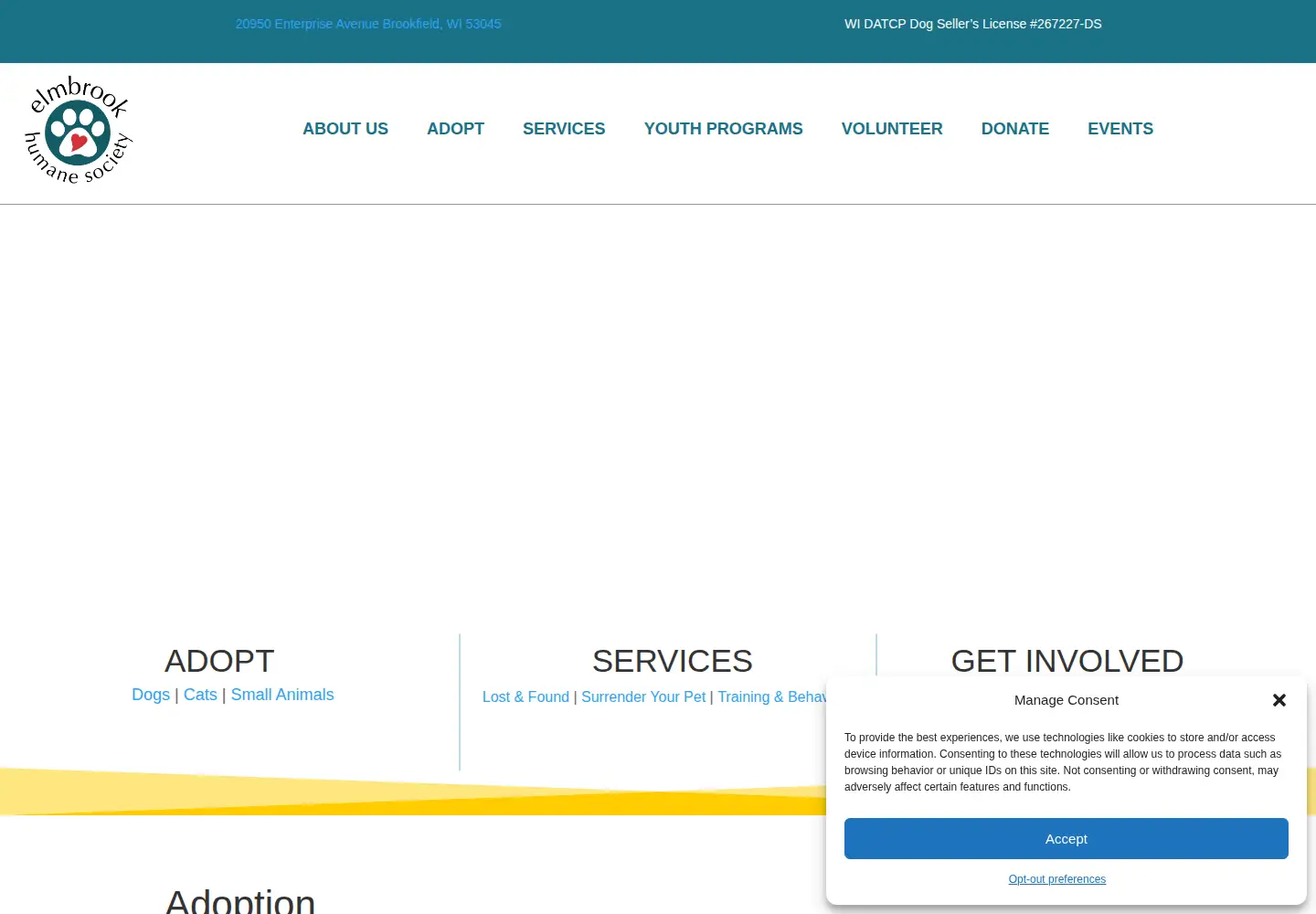Open the About Us menu

click(345, 129)
